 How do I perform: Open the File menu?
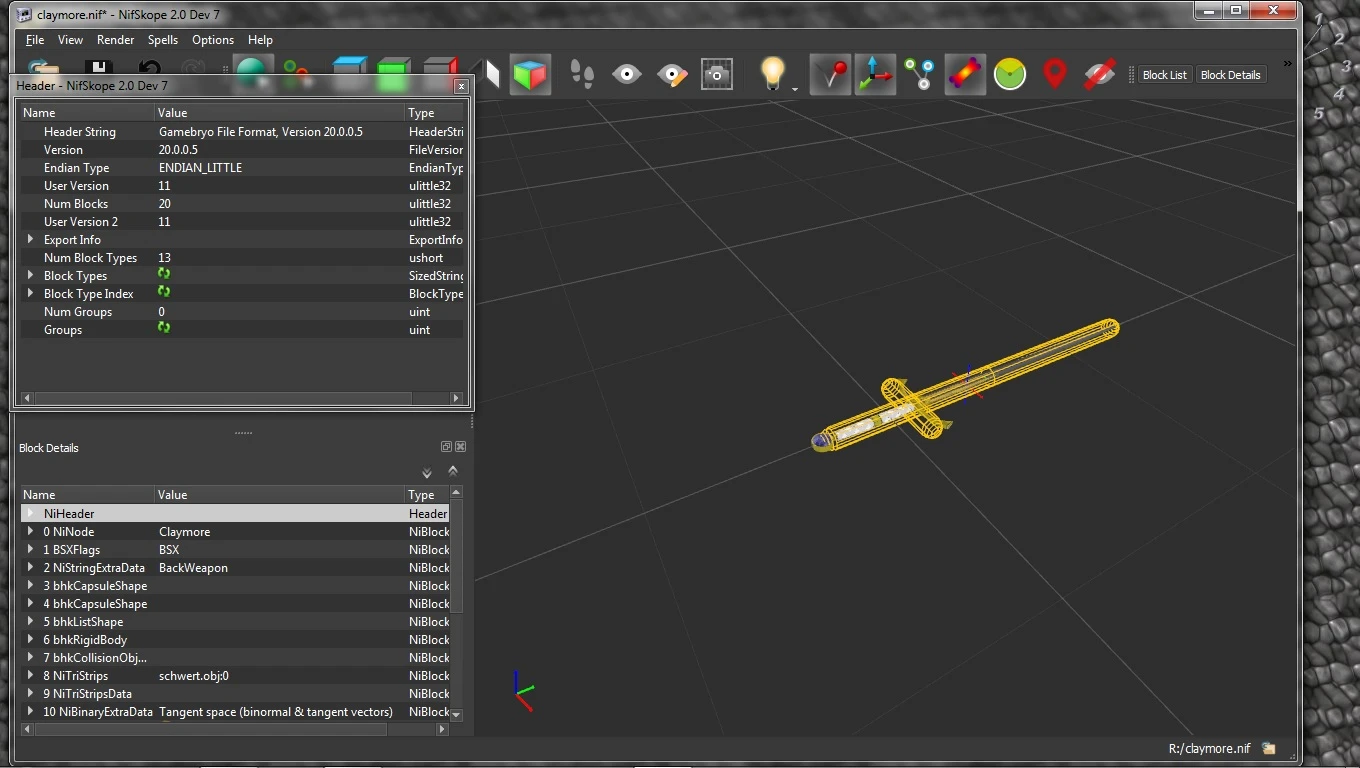[x=35, y=40]
